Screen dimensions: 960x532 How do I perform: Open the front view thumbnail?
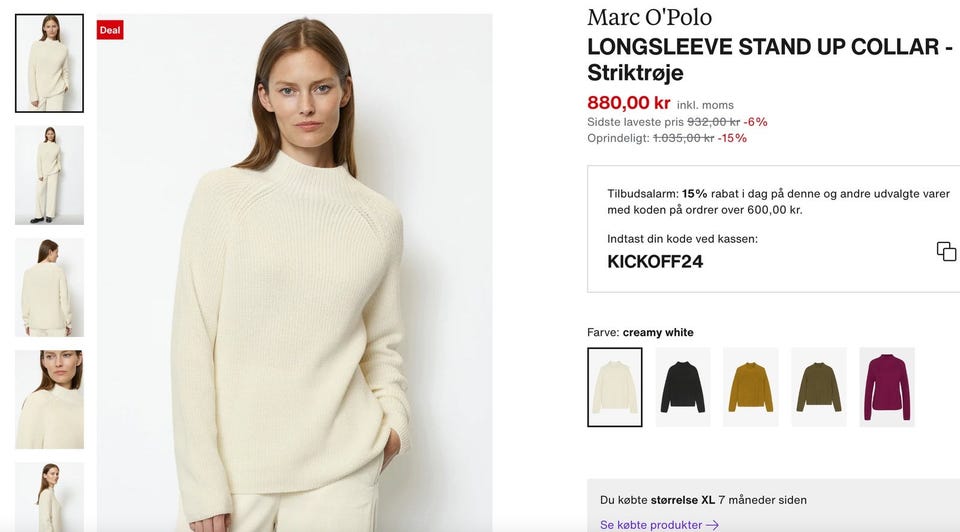(x=49, y=63)
